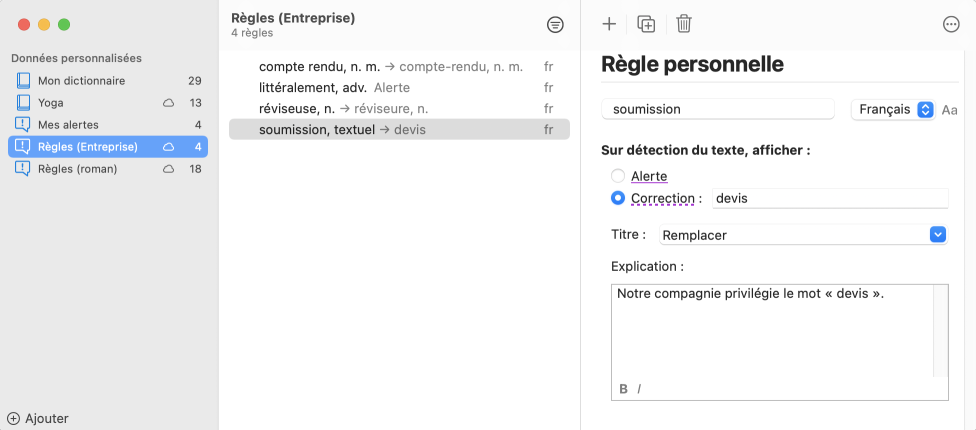Apply bold formatting in explanation

(623, 389)
